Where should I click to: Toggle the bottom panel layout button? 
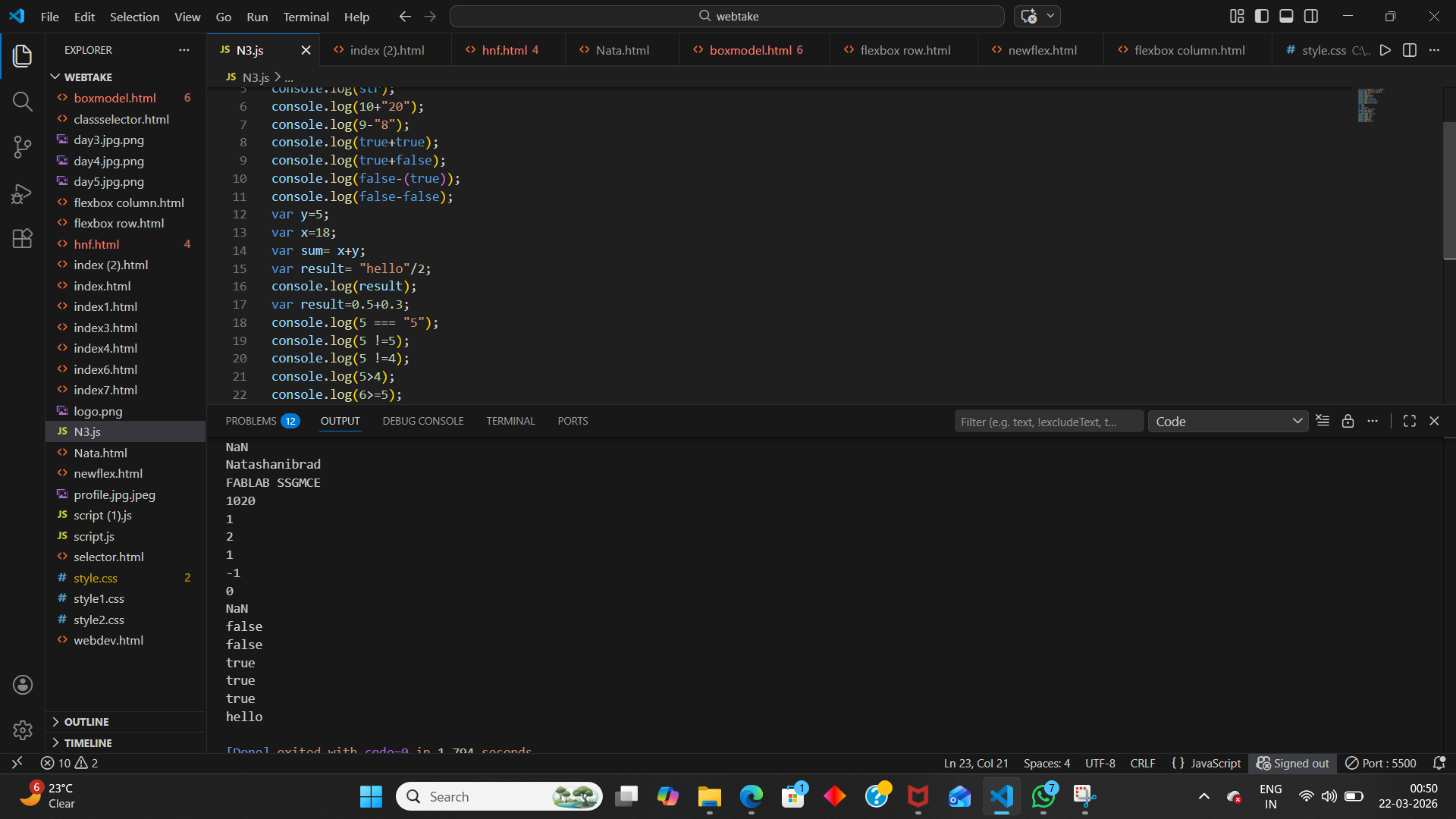[x=1286, y=16]
